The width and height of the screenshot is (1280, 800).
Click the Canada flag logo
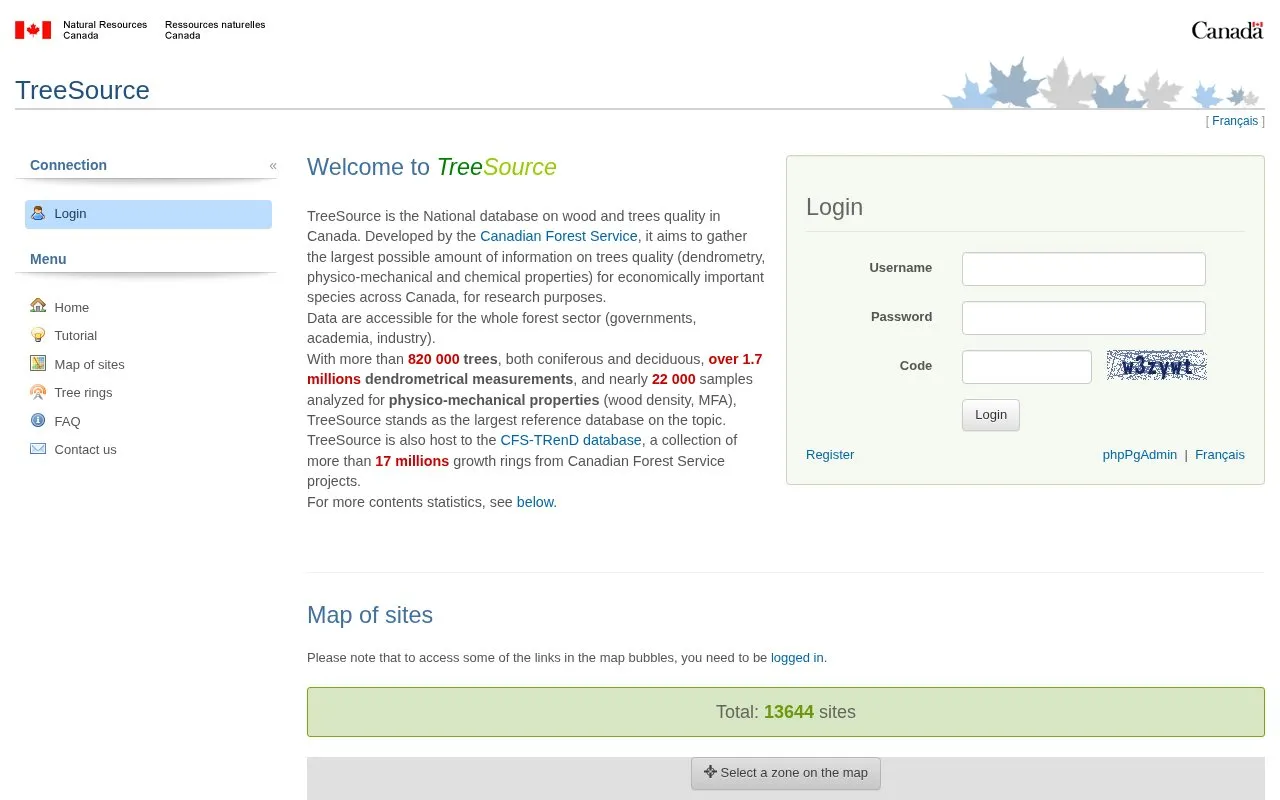click(x=33, y=30)
